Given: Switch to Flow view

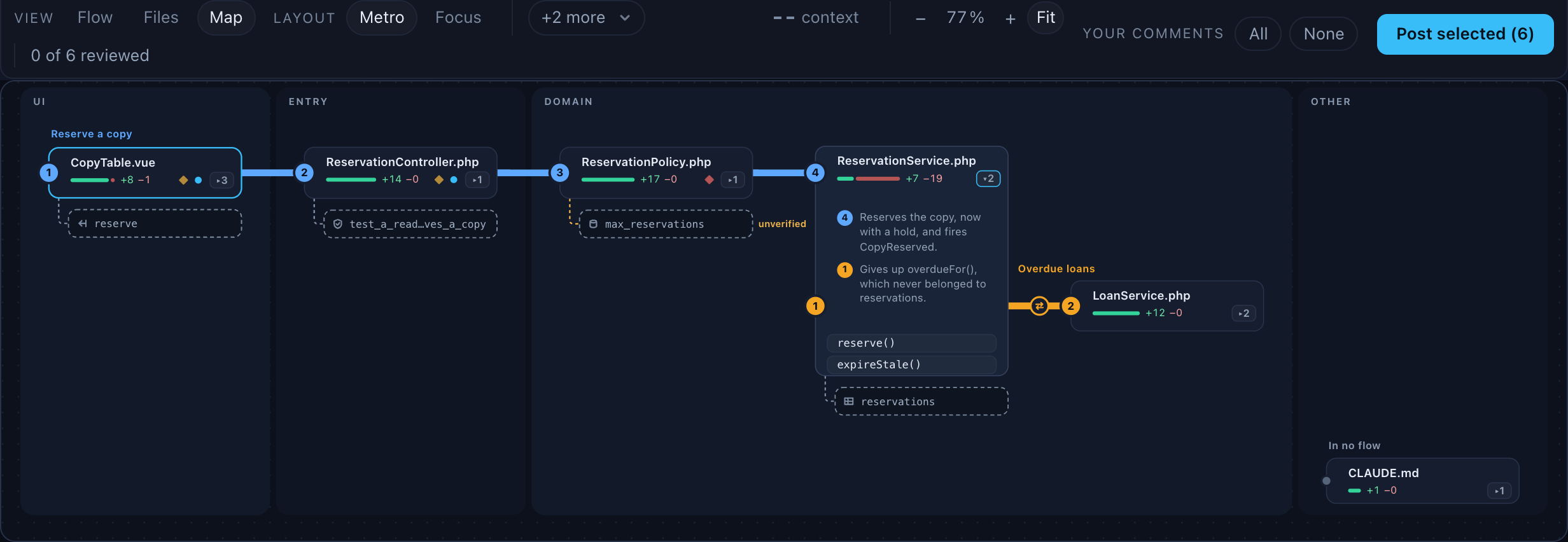Looking at the screenshot, I should tap(95, 18).
